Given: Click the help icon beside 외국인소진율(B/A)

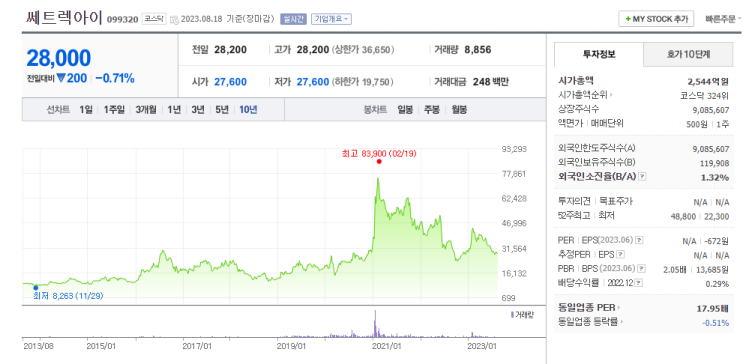Looking at the screenshot, I should pos(643,176).
